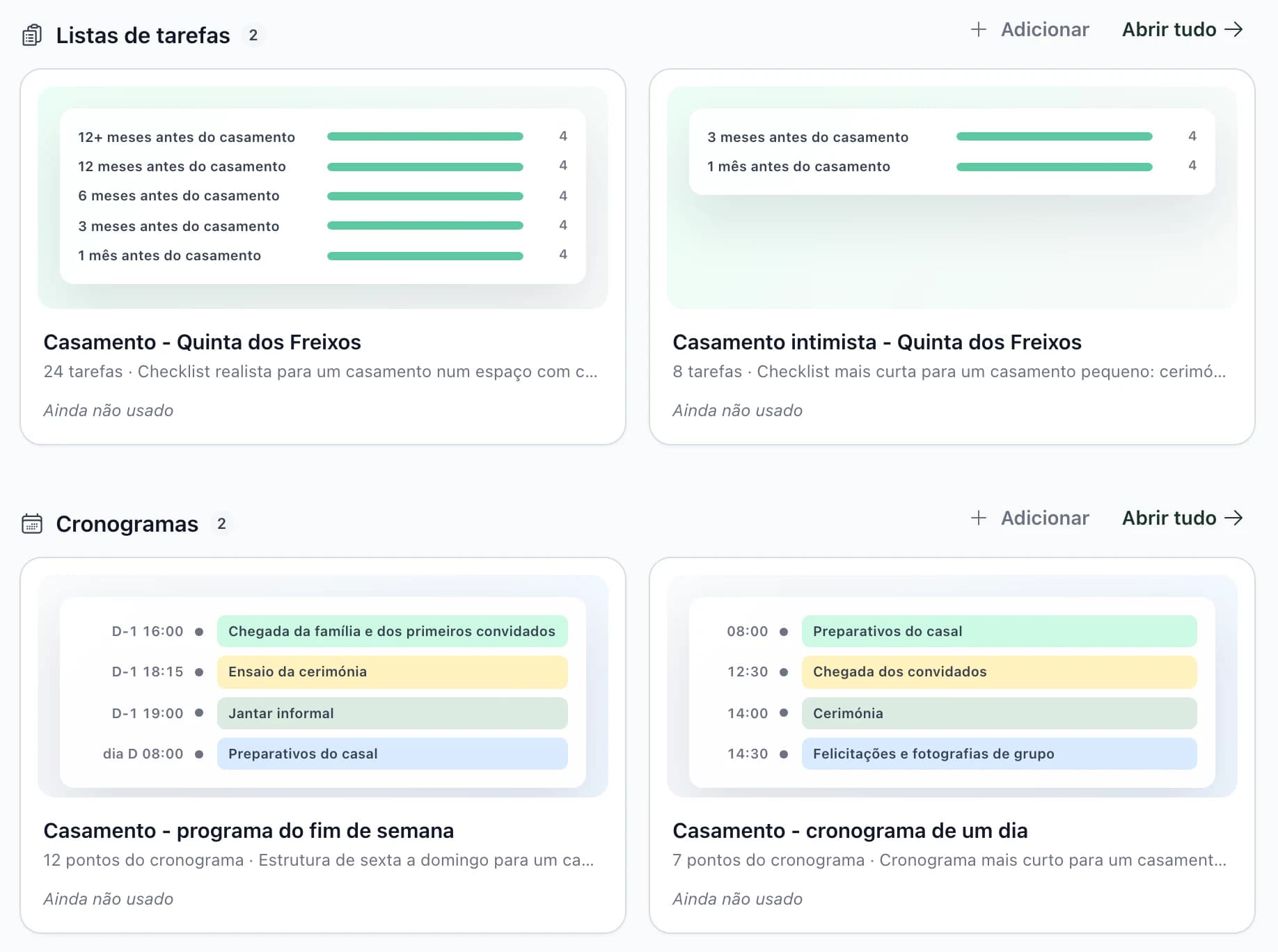
Task: Open Casamento - programa do fim de semana title
Action: 248,830
